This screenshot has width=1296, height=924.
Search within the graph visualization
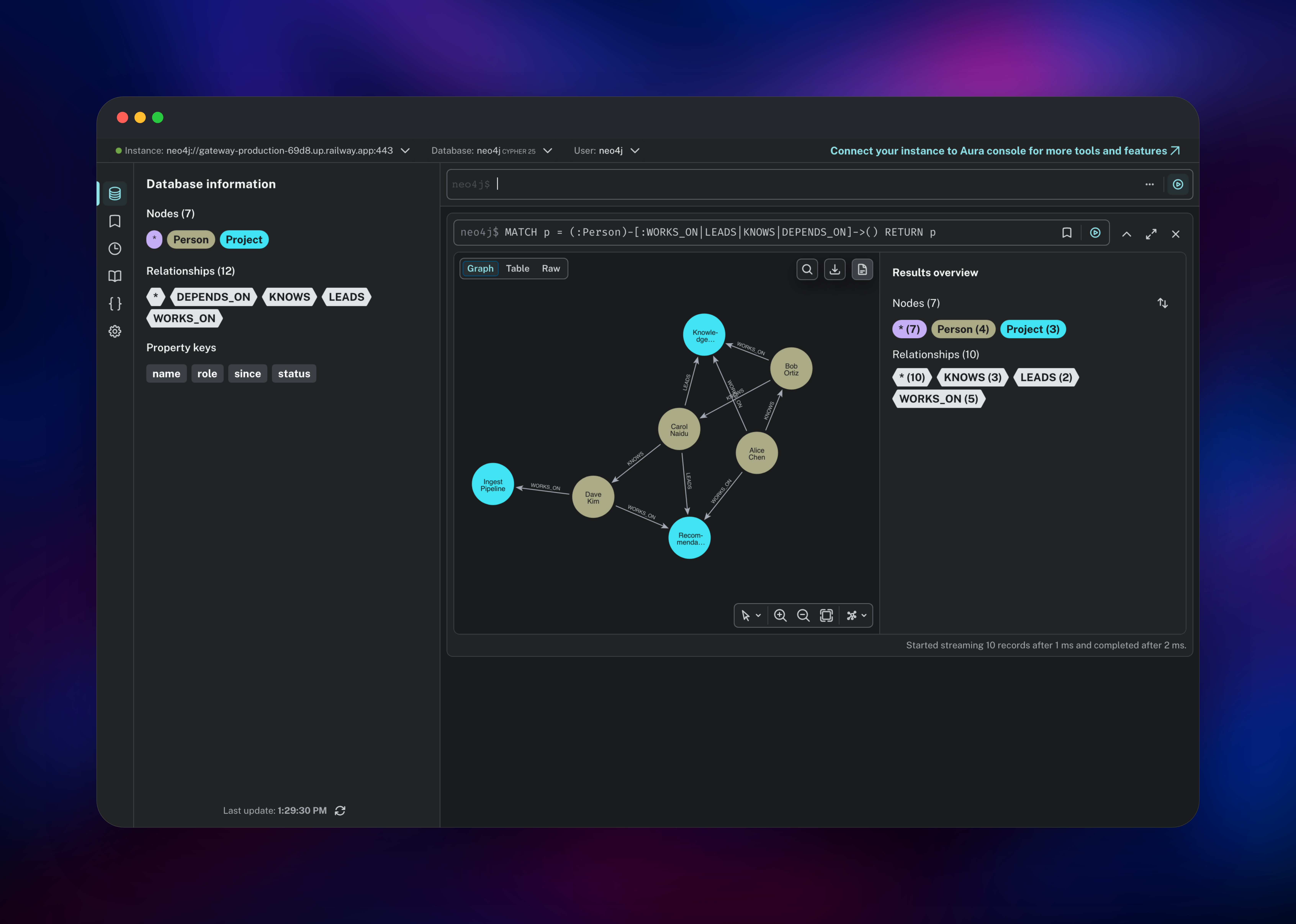(x=807, y=269)
